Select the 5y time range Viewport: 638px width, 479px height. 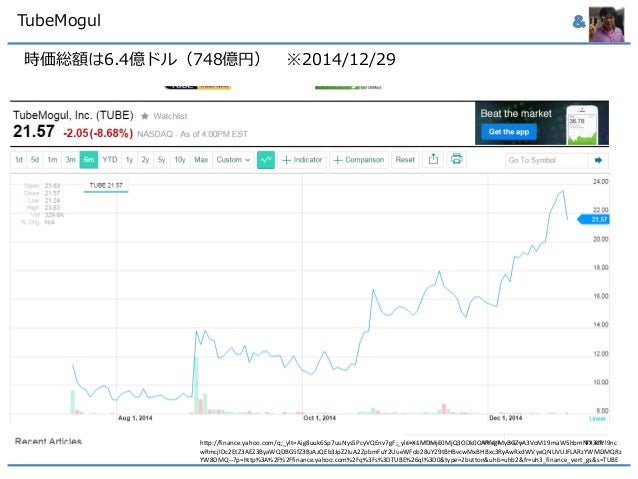(x=162, y=160)
